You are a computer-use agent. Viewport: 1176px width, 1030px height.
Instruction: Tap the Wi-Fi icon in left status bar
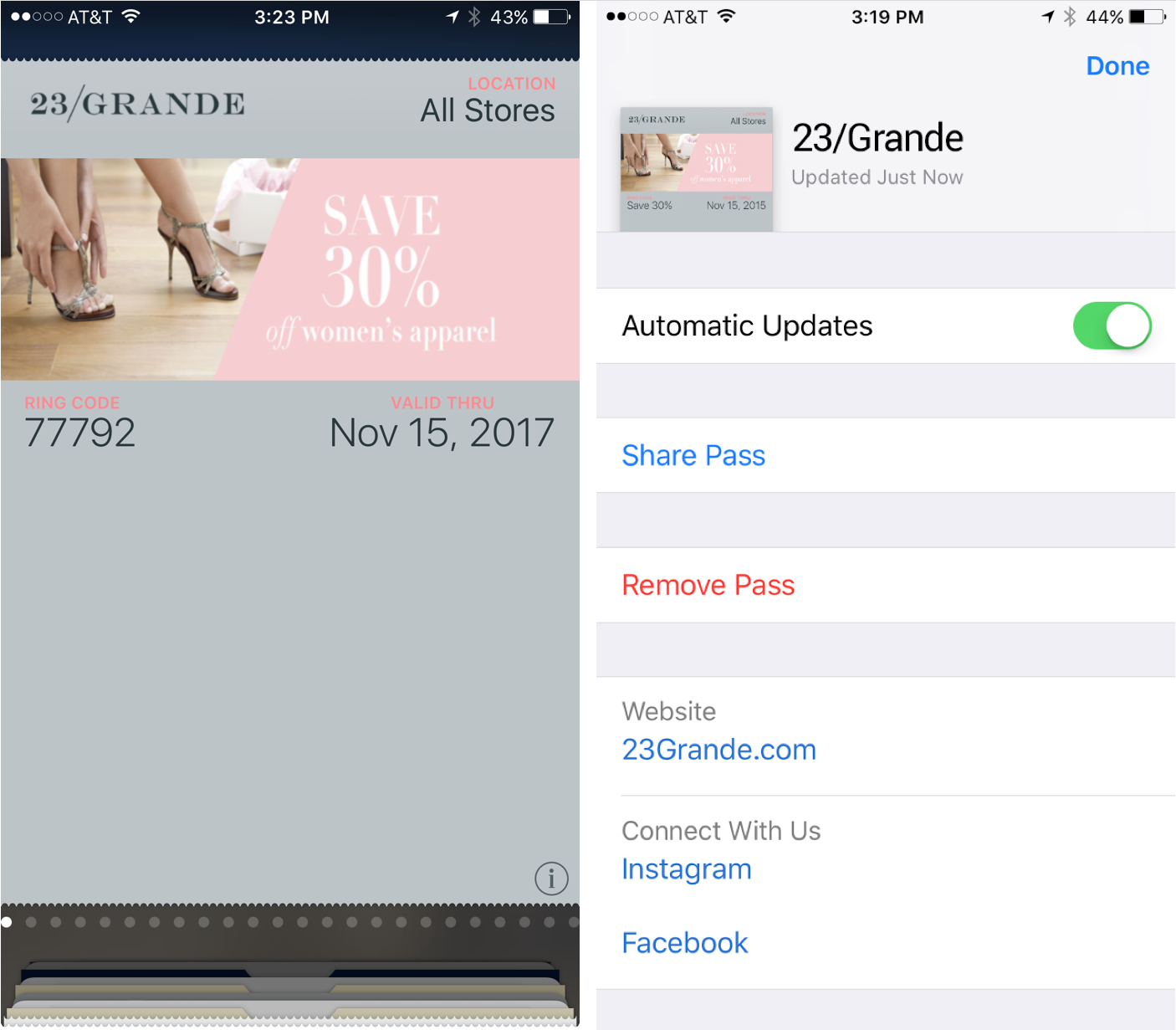pyautogui.click(x=130, y=17)
